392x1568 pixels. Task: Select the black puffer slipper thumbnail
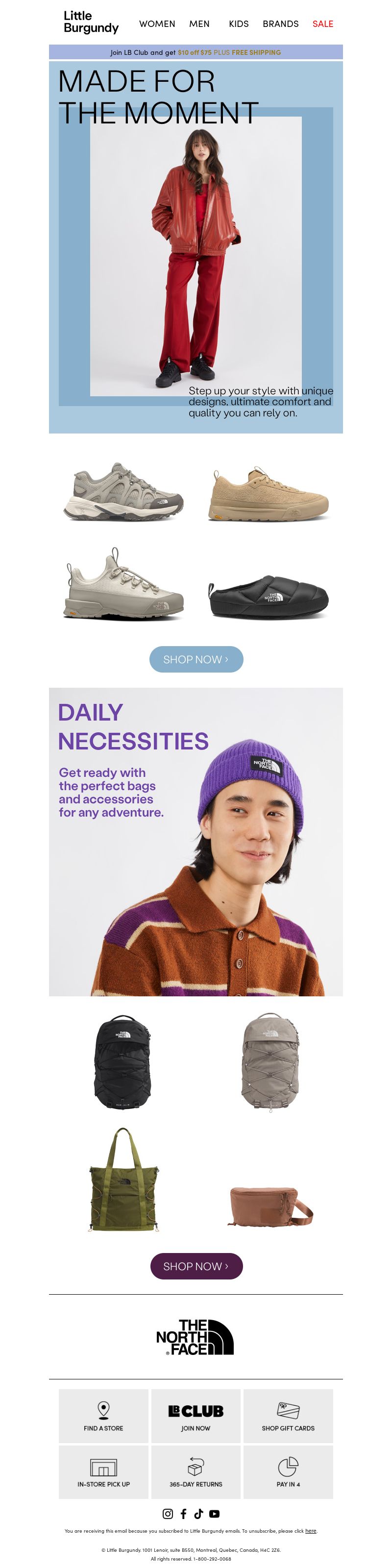coord(269,597)
